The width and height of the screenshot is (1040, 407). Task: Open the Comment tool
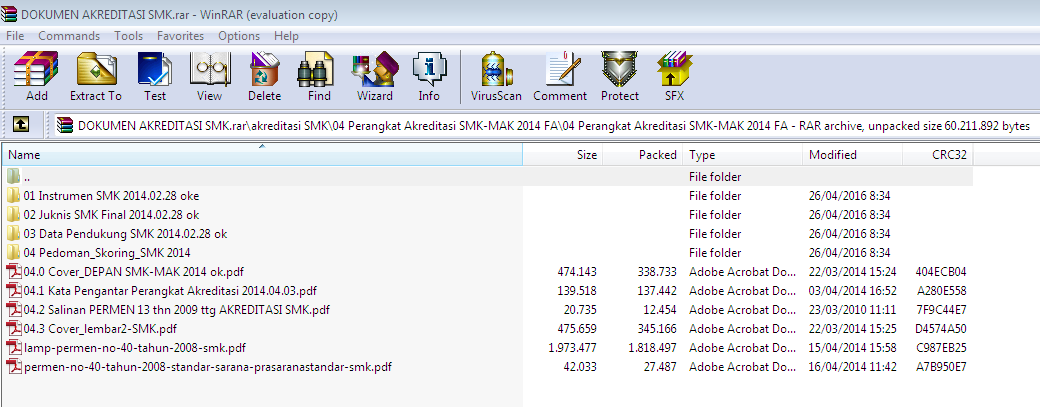pyautogui.click(x=560, y=77)
